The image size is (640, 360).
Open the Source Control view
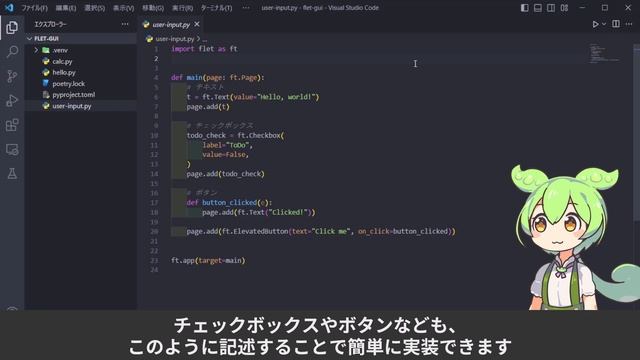point(12,76)
